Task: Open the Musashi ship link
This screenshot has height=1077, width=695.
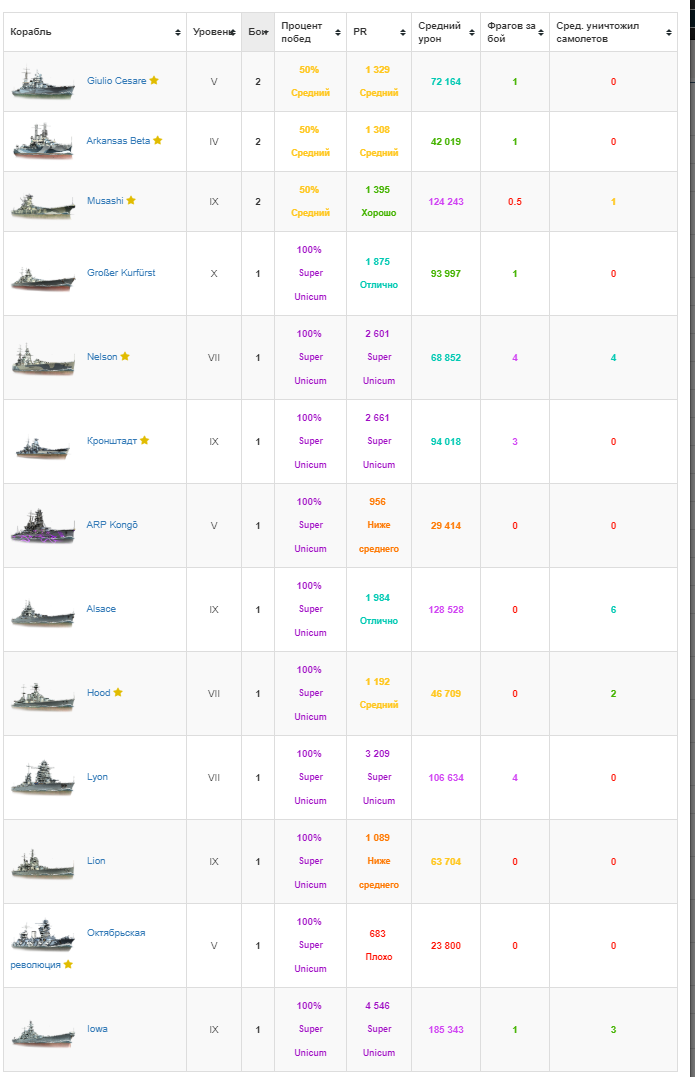Action: coord(105,201)
